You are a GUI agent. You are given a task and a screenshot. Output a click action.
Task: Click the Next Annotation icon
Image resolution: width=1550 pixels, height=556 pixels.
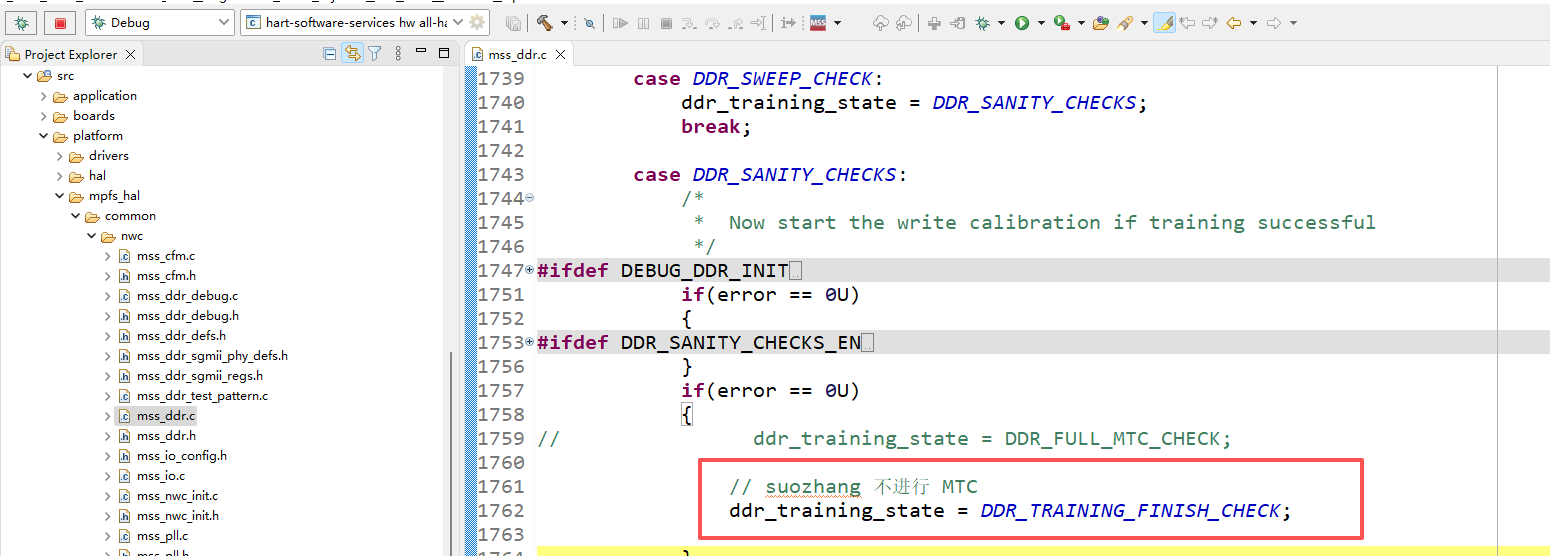[x=1210, y=23]
